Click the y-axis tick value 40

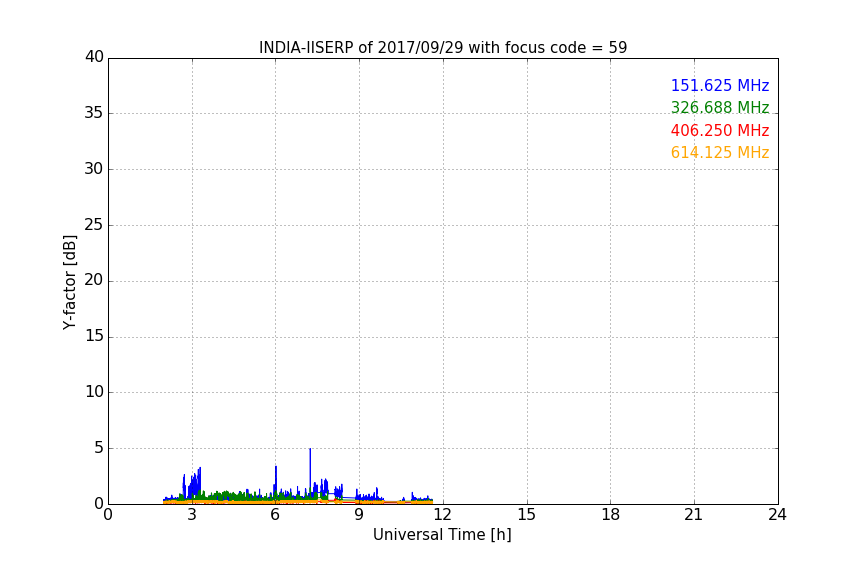click(94, 57)
